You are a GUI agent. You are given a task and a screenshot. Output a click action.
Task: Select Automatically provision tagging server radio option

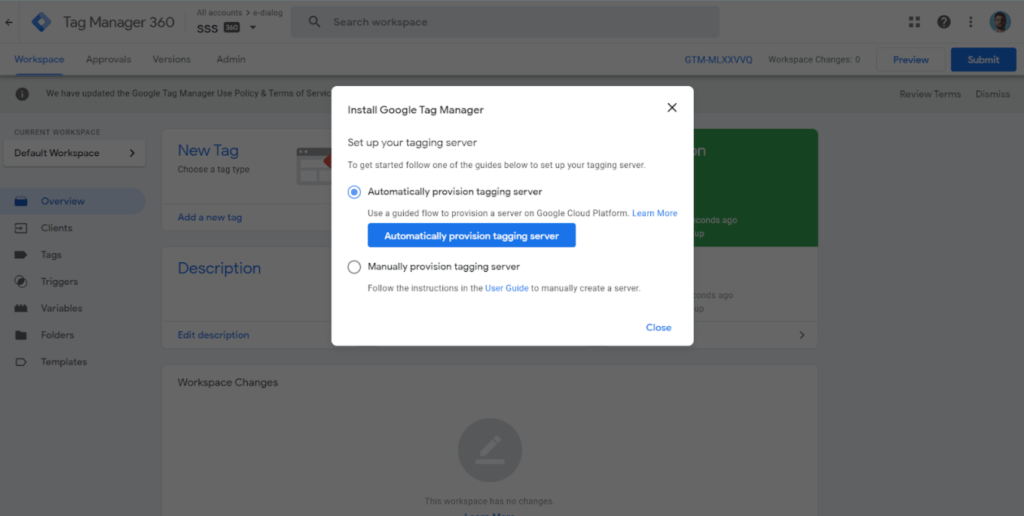pos(354,191)
